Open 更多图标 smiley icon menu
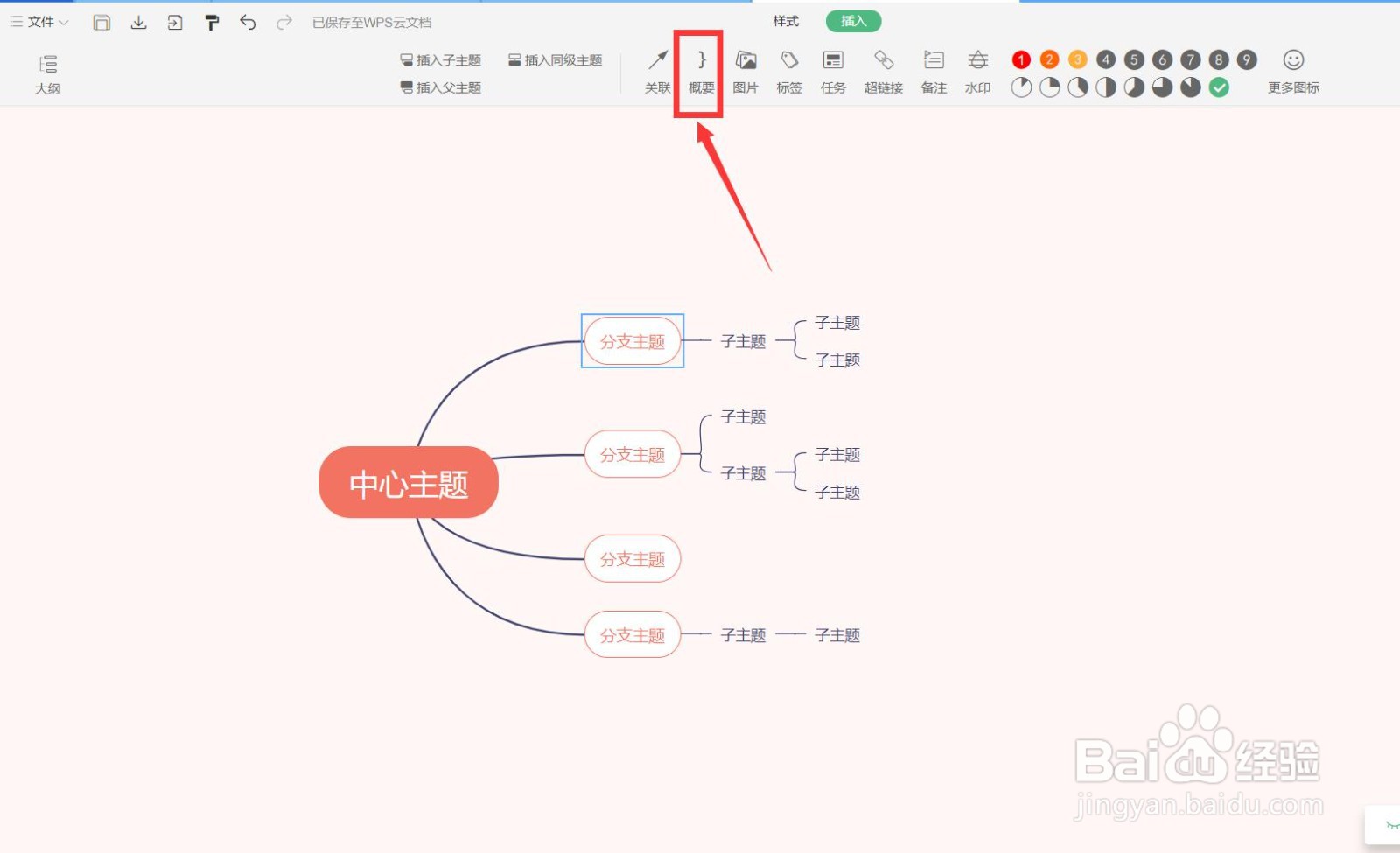This screenshot has width=1400, height=853. [x=1293, y=72]
